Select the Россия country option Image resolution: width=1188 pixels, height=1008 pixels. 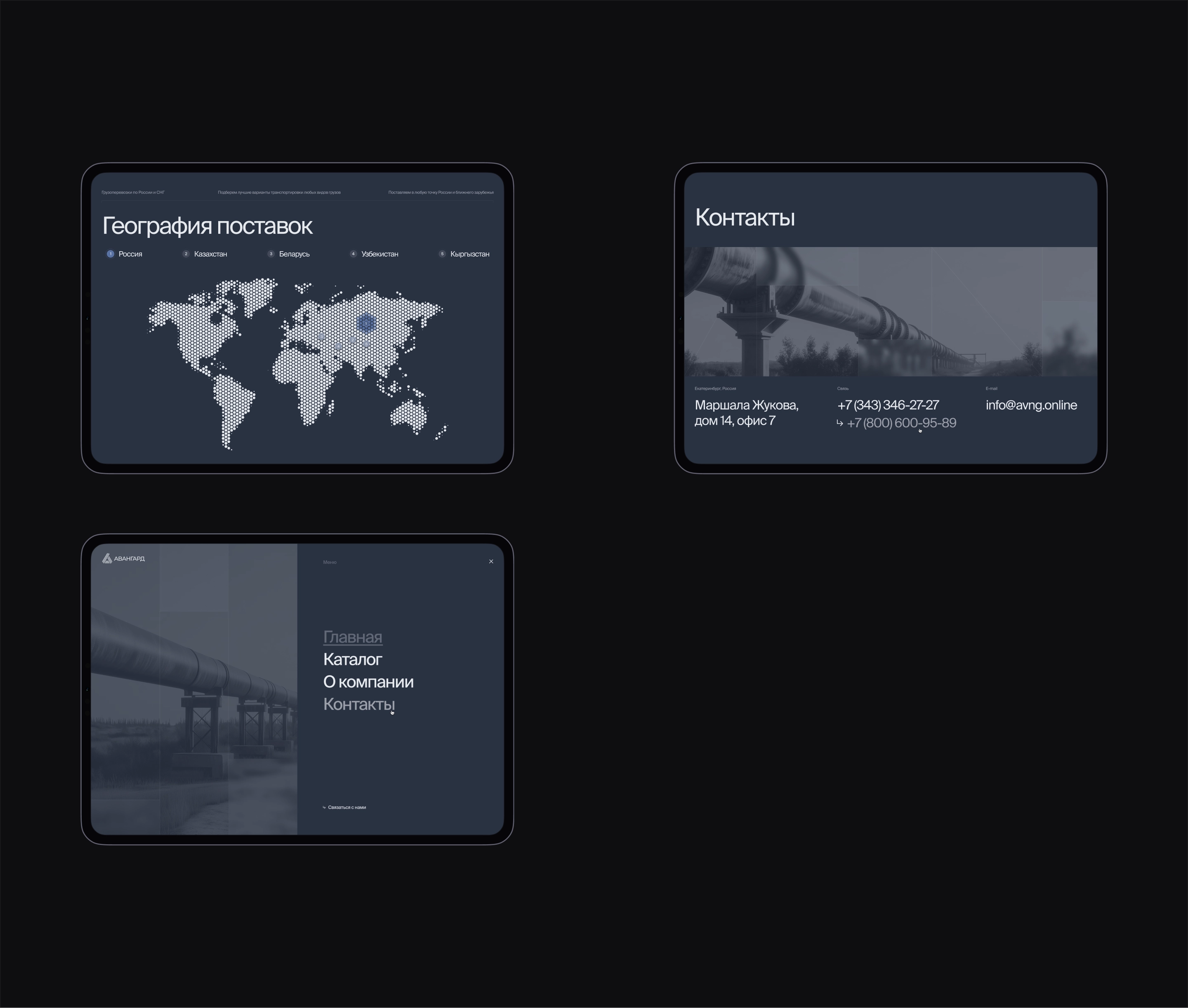tap(130, 254)
